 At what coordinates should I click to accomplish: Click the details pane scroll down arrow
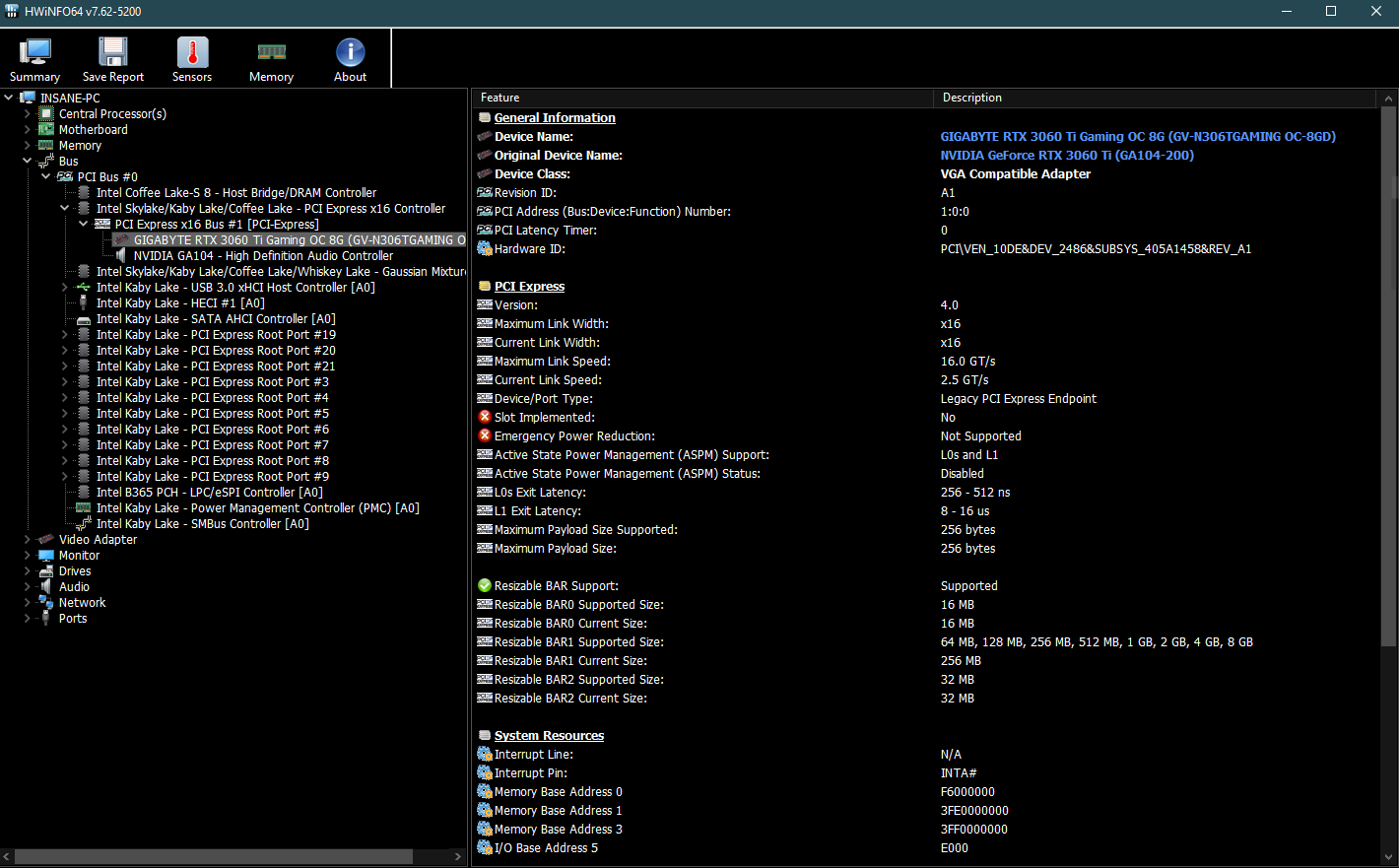click(1388, 857)
